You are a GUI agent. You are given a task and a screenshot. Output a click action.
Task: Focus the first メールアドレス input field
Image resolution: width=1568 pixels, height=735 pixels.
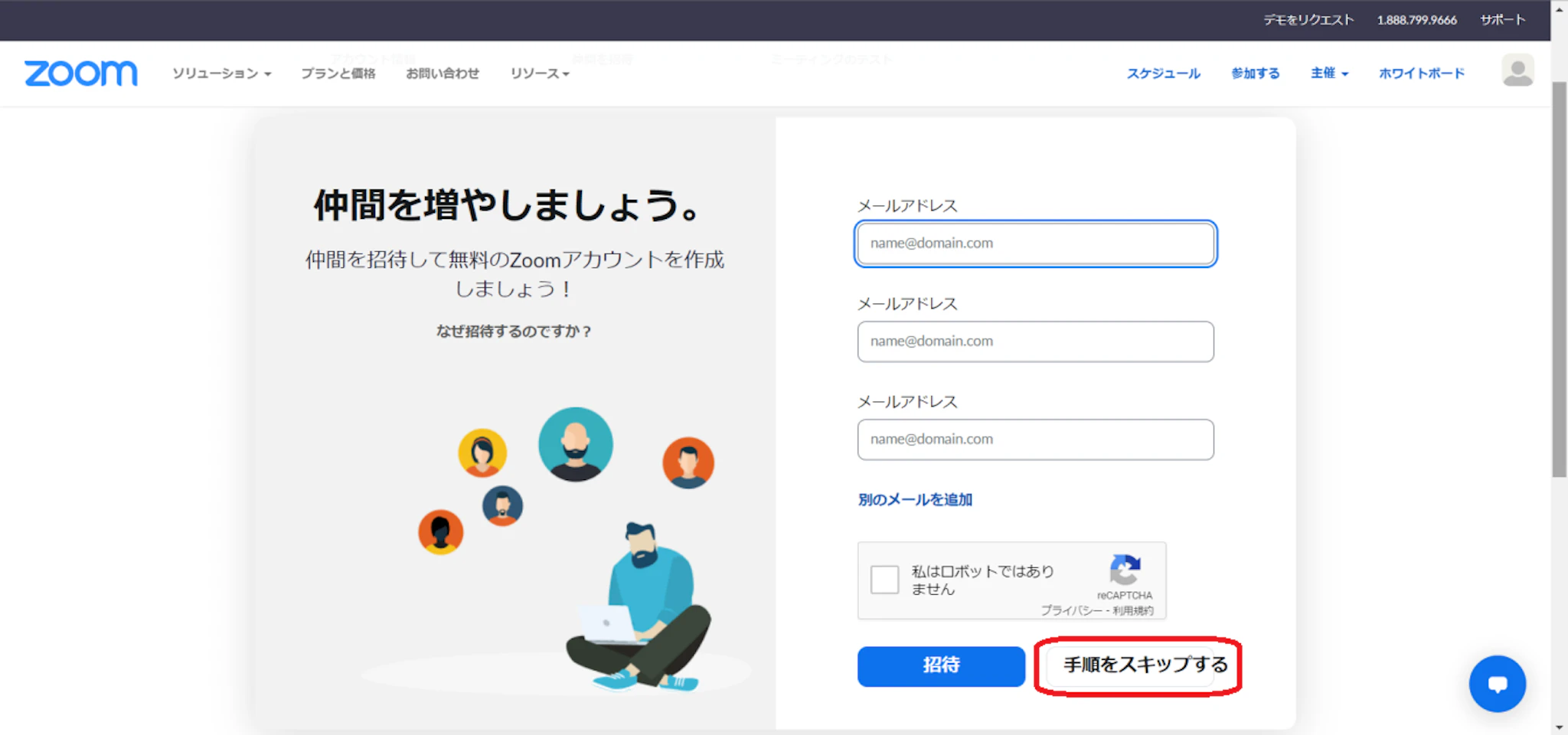click(x=1035, y=243)
